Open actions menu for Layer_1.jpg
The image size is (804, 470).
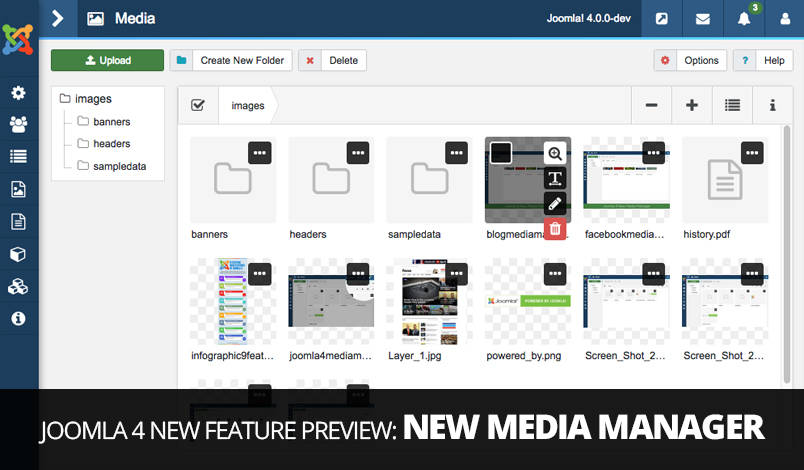456,274
